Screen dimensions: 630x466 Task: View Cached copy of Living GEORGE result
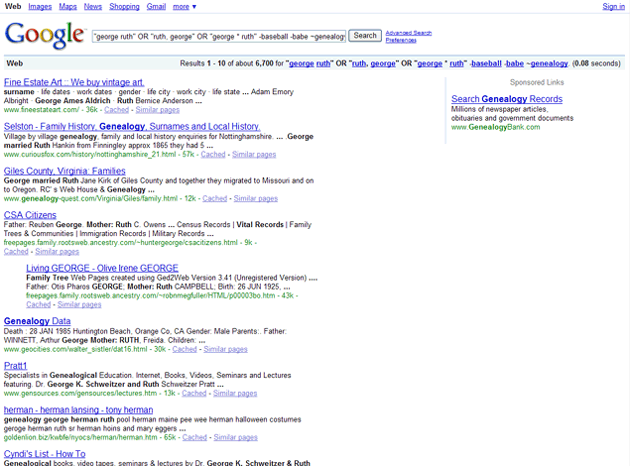pos(39,305)
